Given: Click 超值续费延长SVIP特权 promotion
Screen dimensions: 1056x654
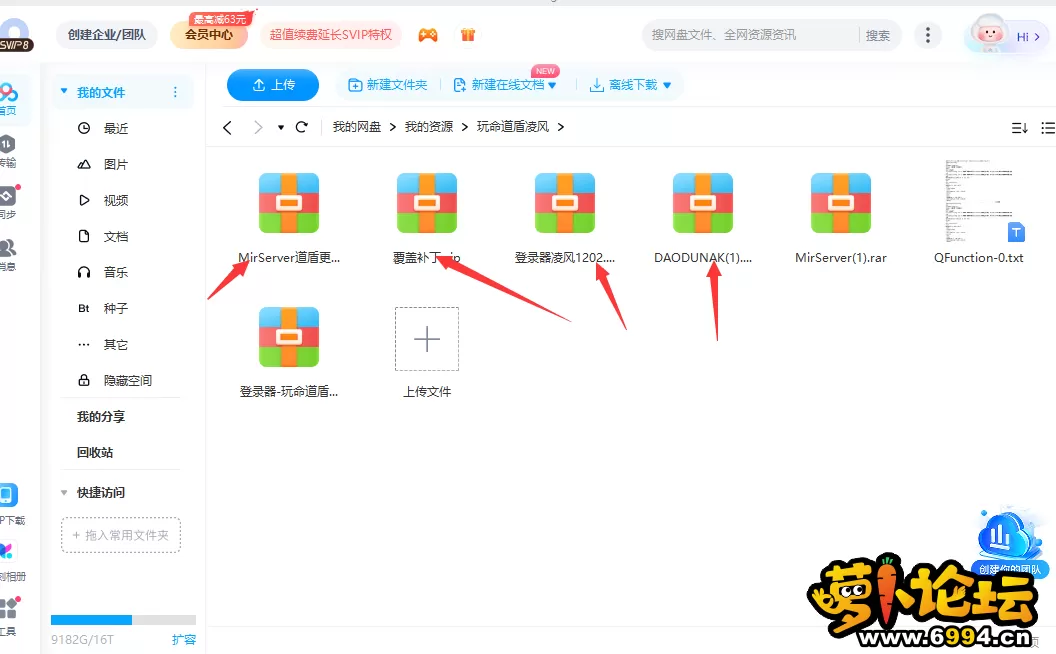Looking at the screenshot, I should click(331, 34).
